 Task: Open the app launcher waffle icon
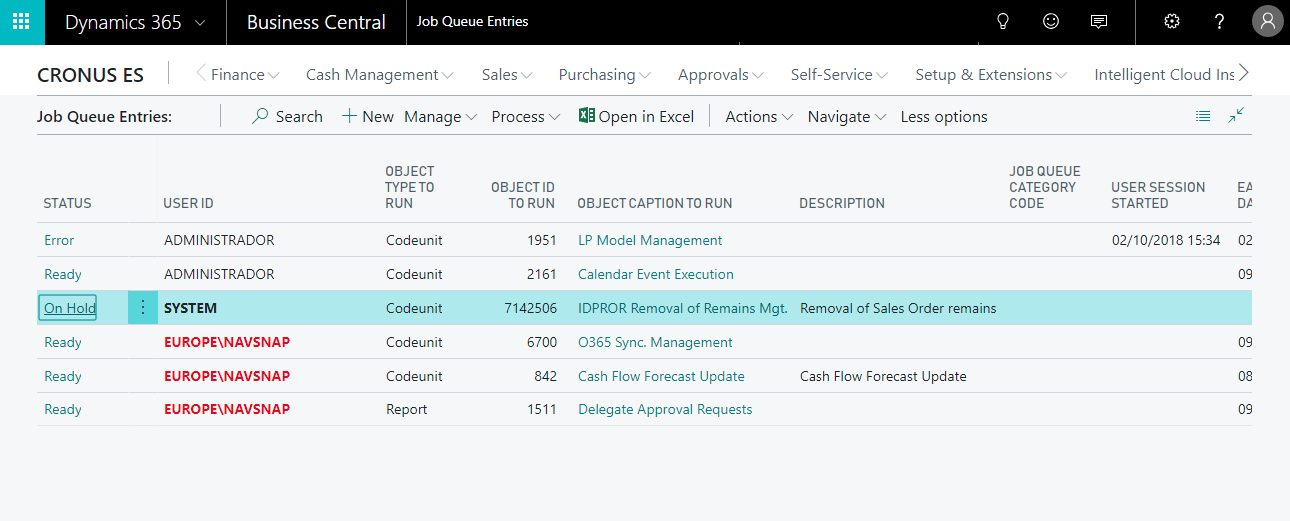(22, 22)
